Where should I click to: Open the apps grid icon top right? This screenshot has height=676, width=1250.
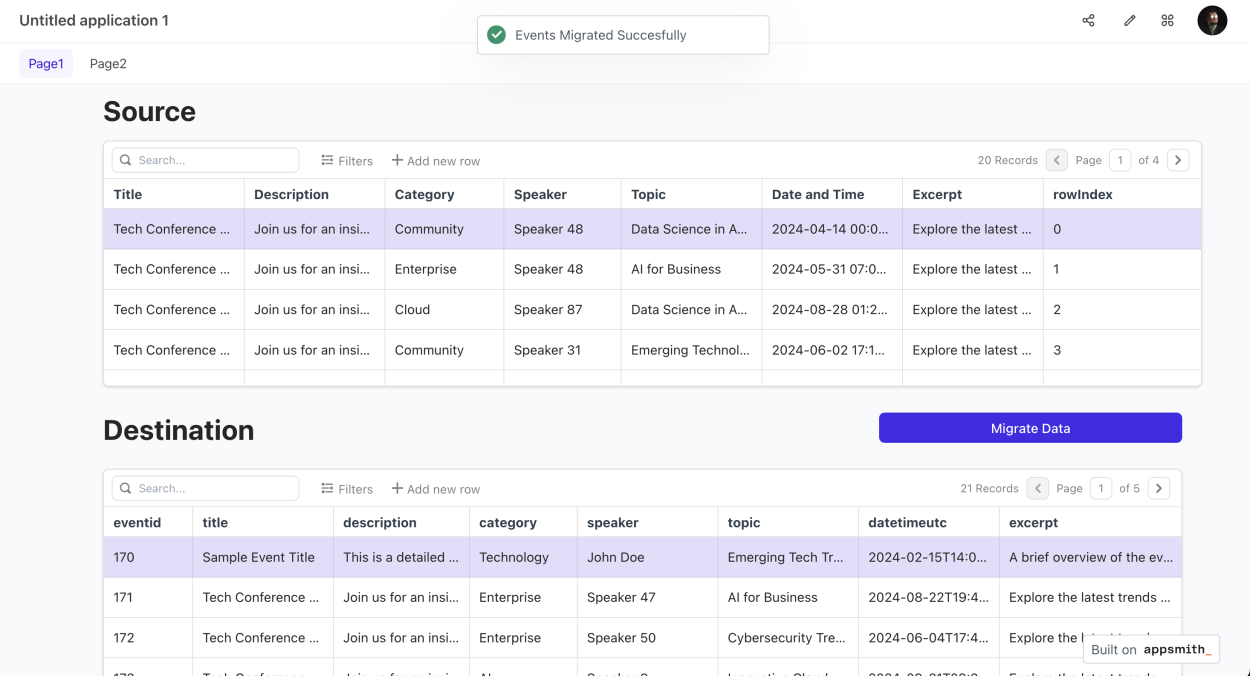coord(1167,20)
